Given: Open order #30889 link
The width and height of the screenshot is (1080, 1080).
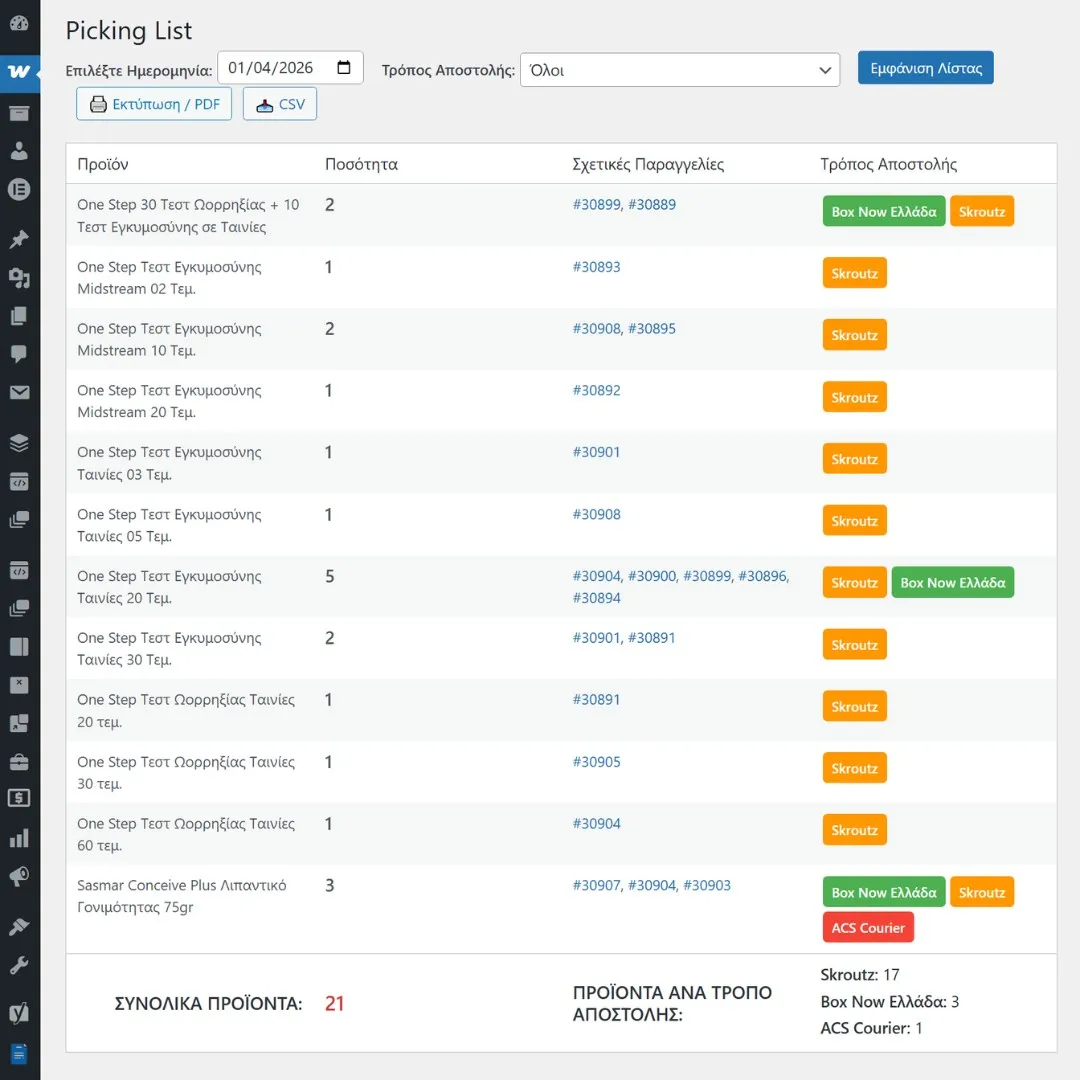Looking at the screenshot, I should coord(652,205).
